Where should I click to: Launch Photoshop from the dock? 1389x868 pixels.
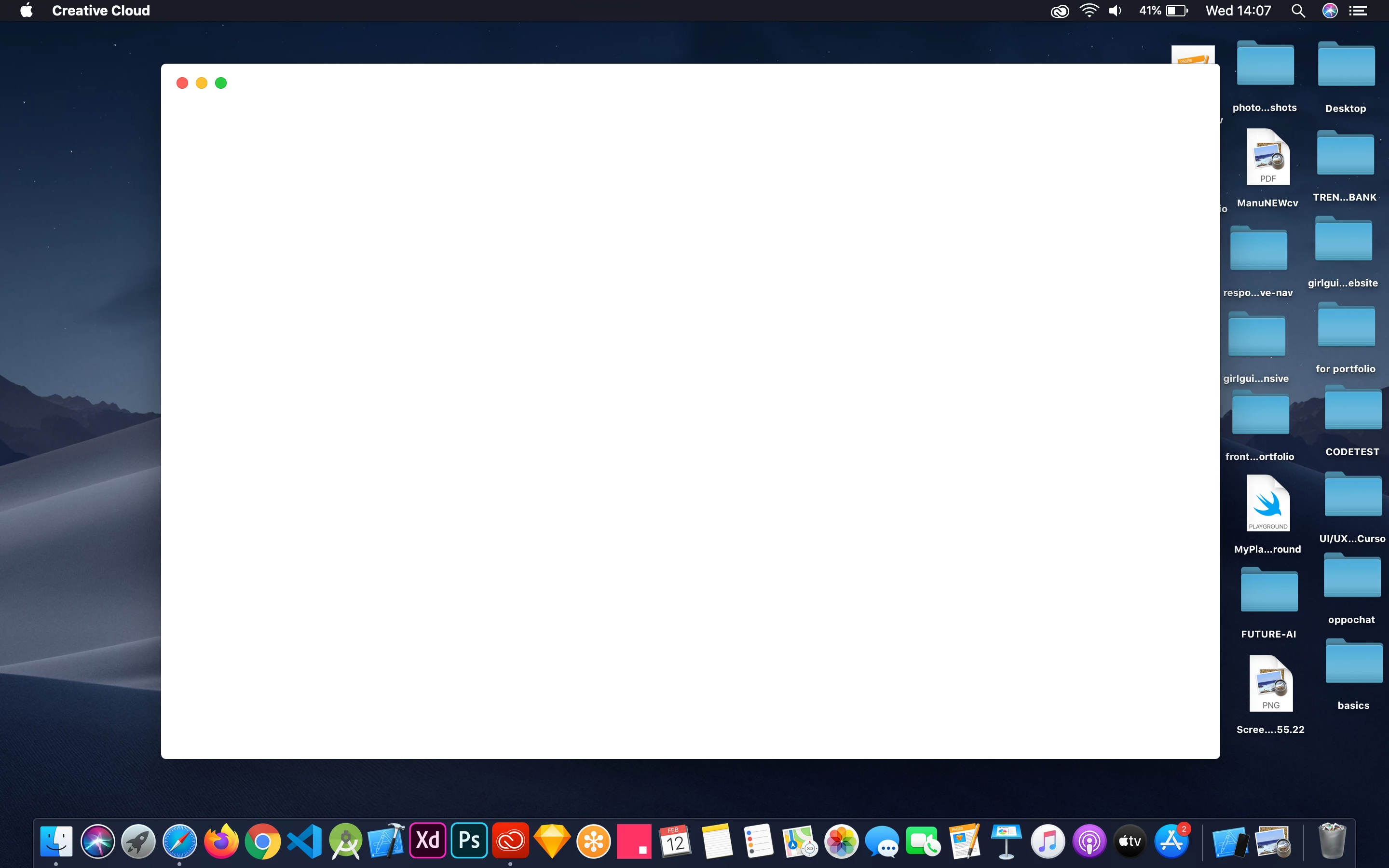click(x=469, y=841)
